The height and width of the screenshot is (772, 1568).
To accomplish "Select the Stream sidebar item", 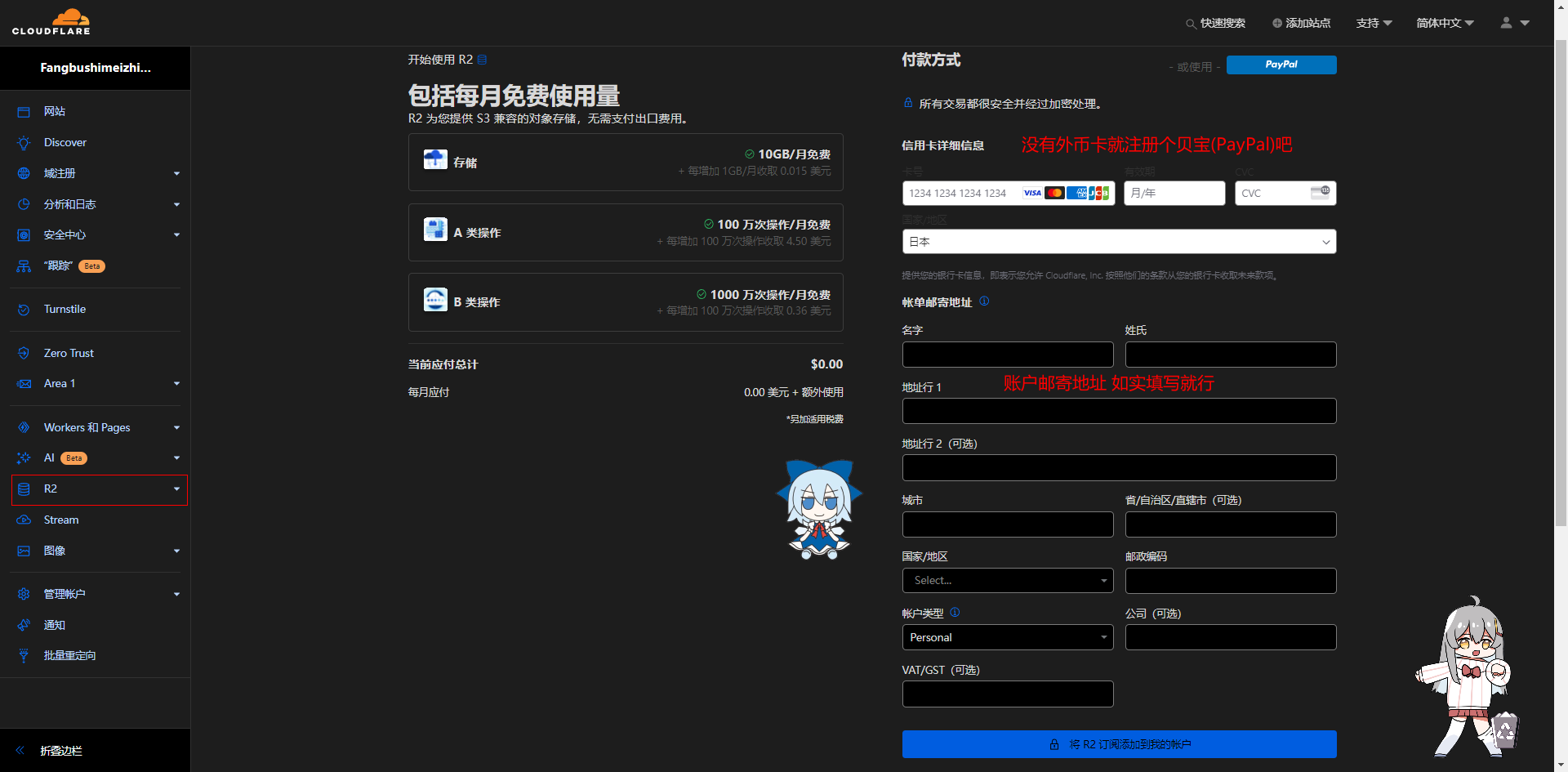I will click(x=61, y=520).
